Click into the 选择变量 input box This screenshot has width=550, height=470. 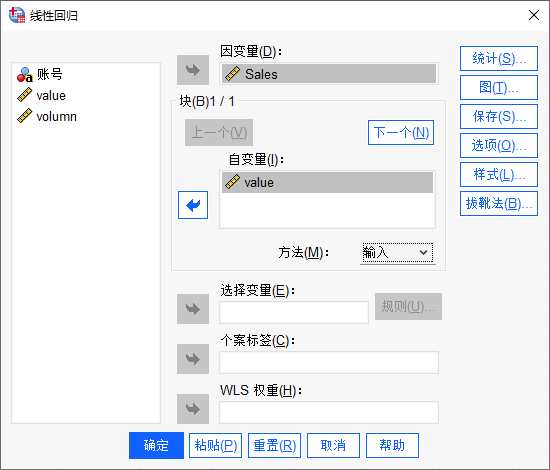294,312
